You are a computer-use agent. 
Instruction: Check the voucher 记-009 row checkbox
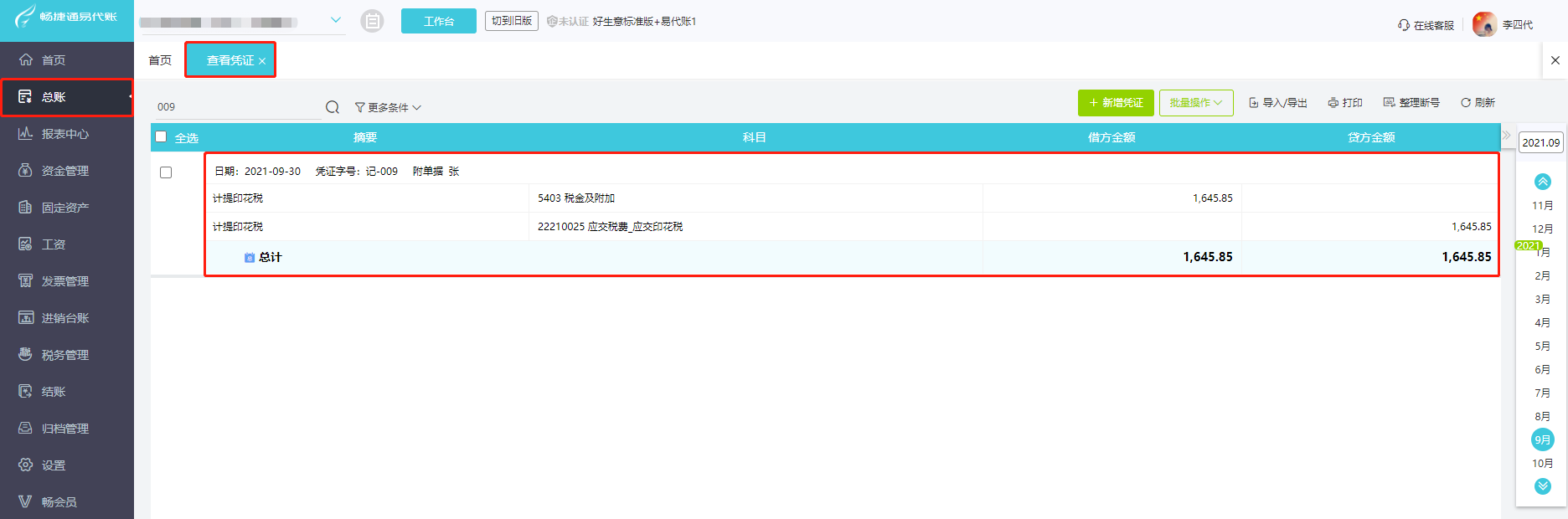coord(166,172)
